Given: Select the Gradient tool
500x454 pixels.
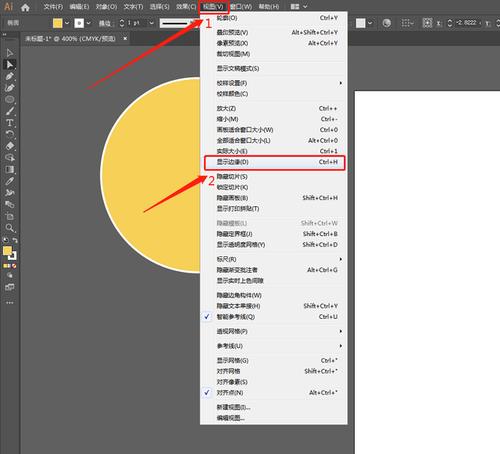Looking at the screenshot, I should coord(9,170).
